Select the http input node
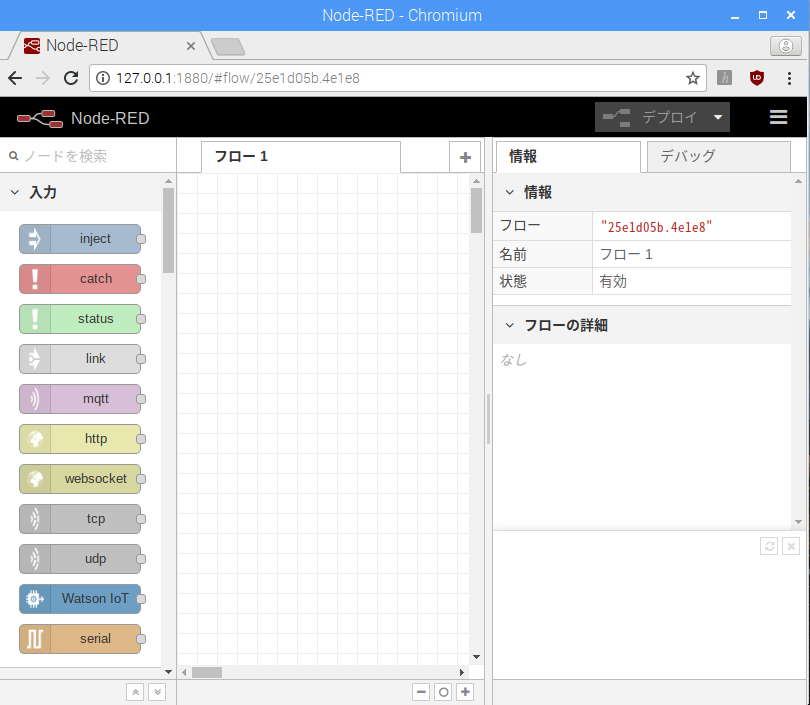Image resolution: width=810 pixels, height=705 pixels. (80, 439)
